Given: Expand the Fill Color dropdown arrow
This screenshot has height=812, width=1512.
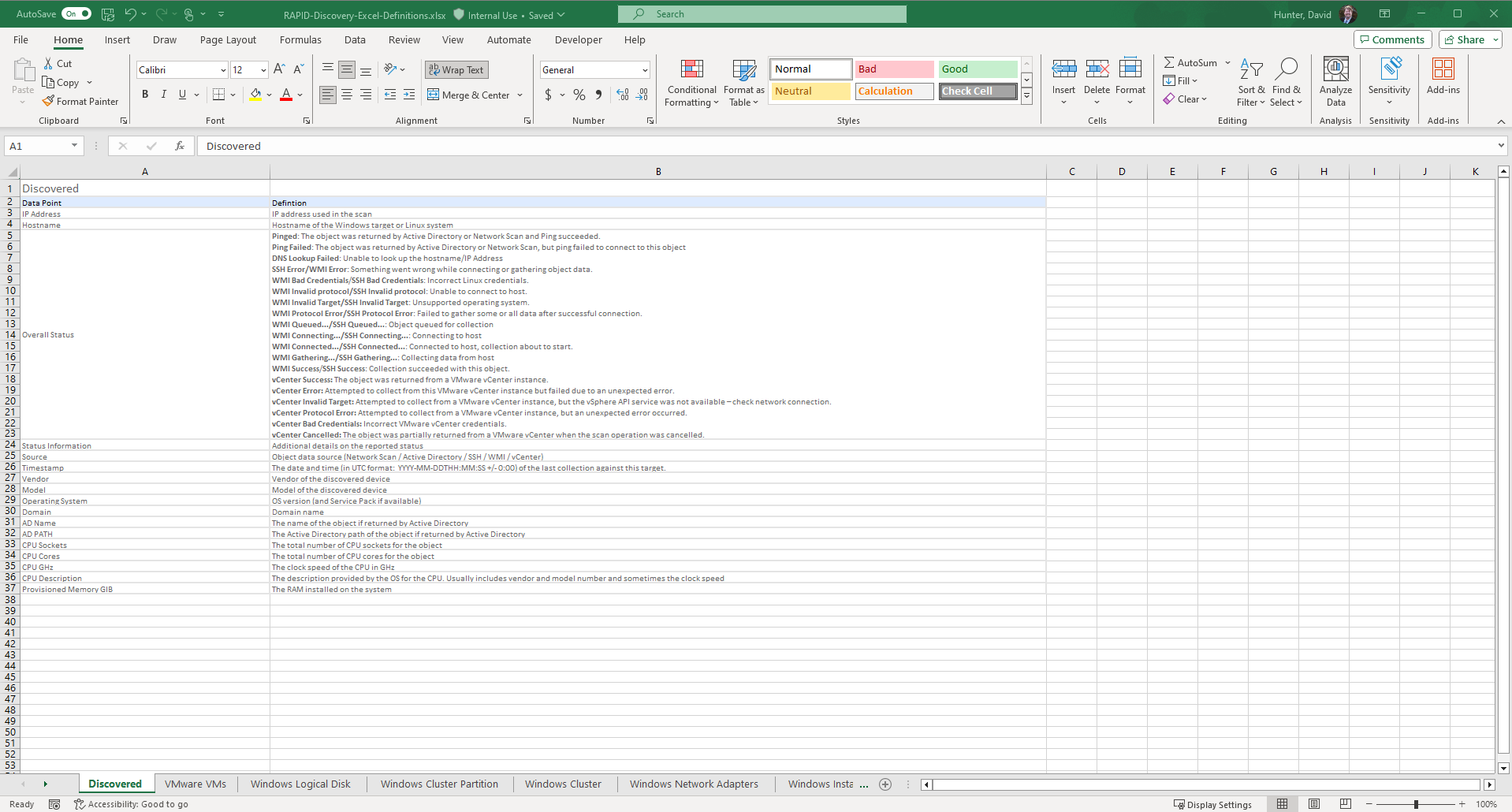Looking at the screenshot, I should click(x=270, y=95).
